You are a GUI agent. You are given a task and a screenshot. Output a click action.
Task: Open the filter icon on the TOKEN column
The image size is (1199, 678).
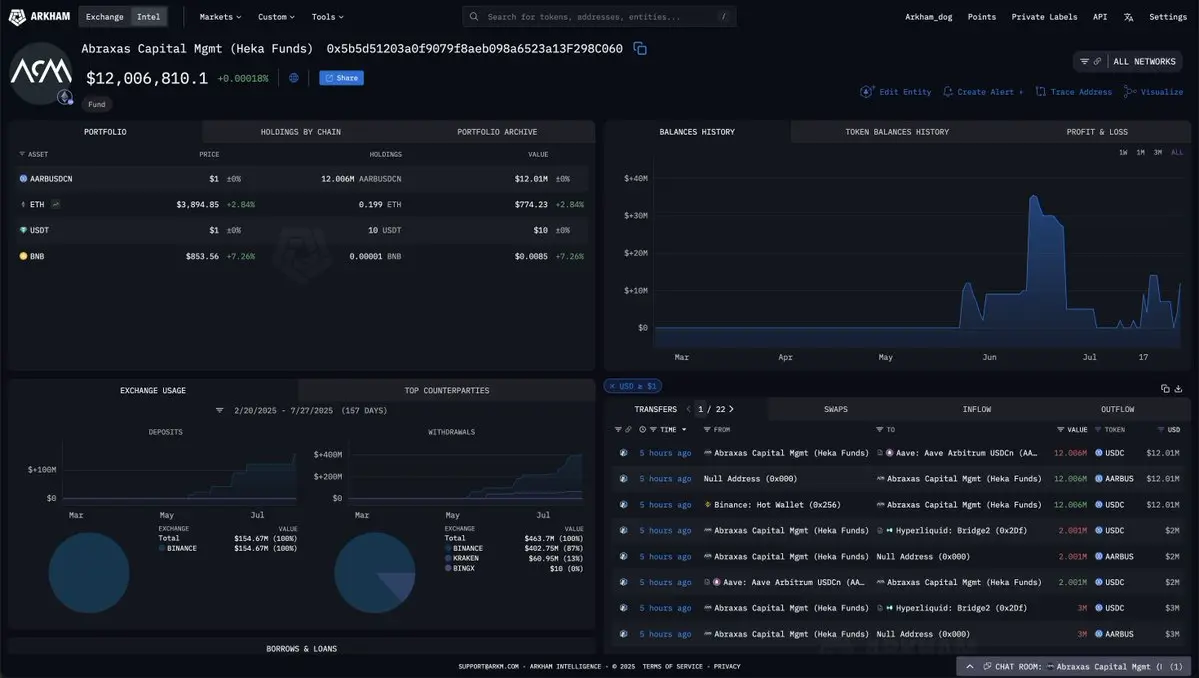1098,430
